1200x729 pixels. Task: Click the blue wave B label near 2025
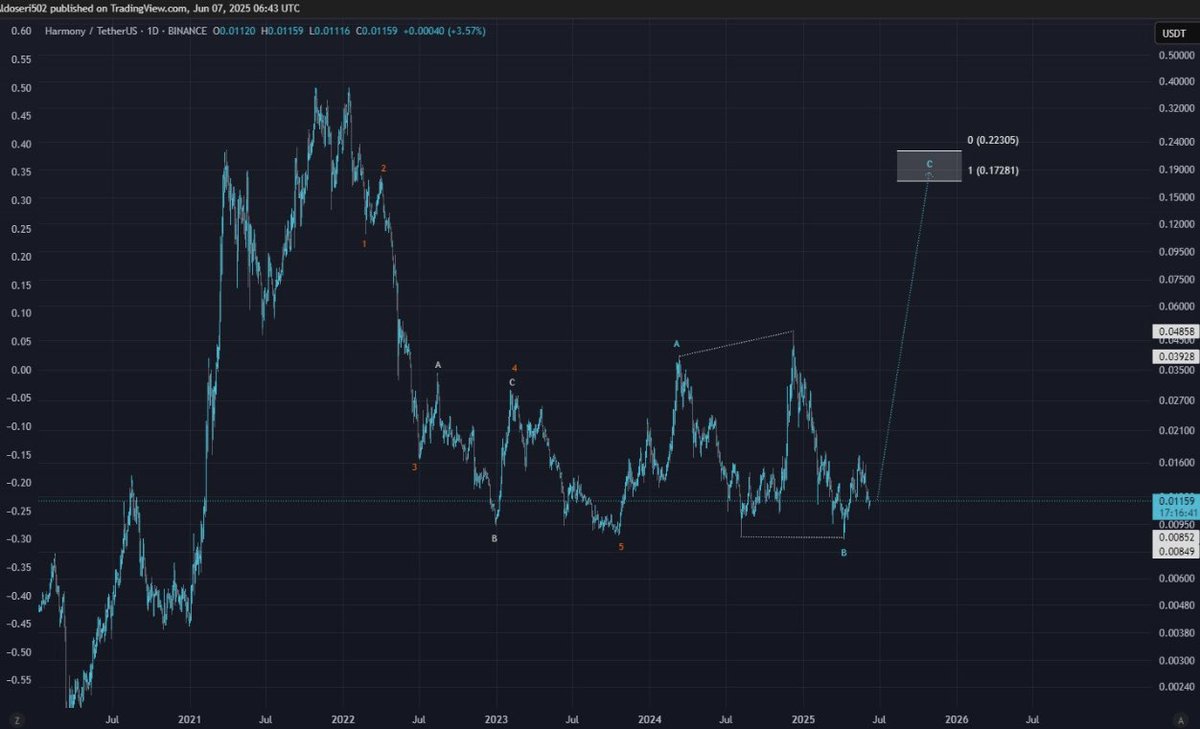point(843,553)
